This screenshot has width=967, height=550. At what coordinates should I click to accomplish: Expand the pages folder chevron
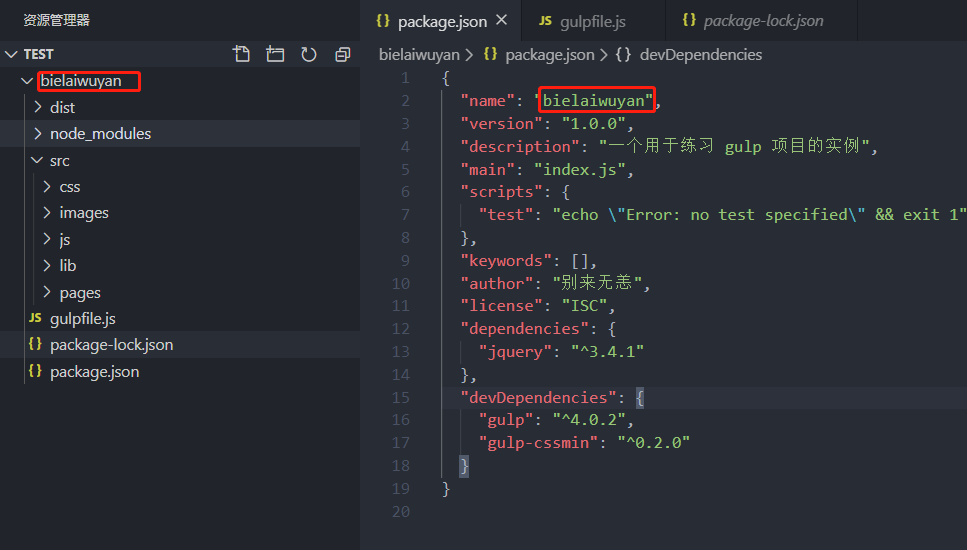(x=47, y=292)
